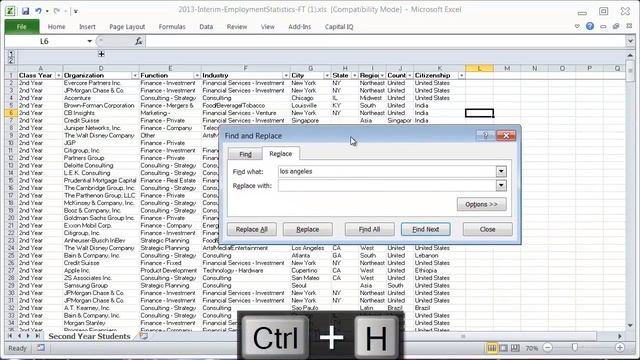Open the Review ribbon tab

[x=237, y=27]
